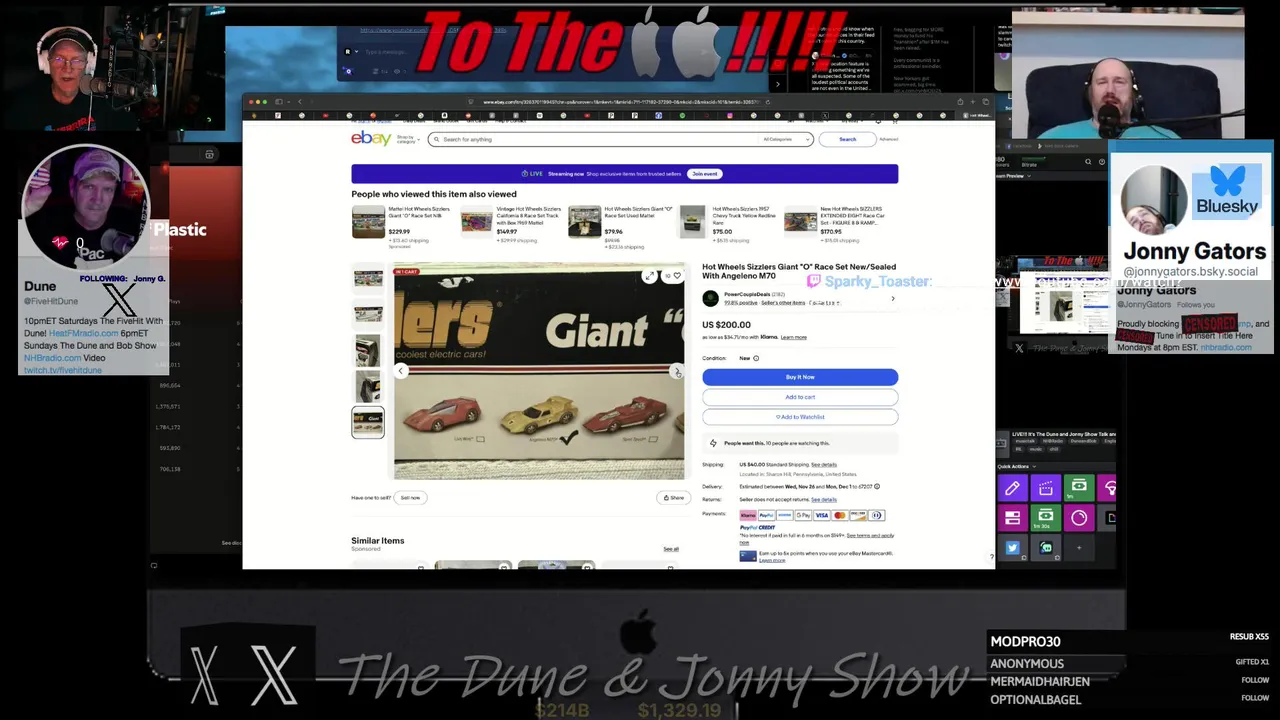The height and width of the screenshot is (720, 1280).
Task: Open Seller's other items link
Action: [x=783, y=302]
